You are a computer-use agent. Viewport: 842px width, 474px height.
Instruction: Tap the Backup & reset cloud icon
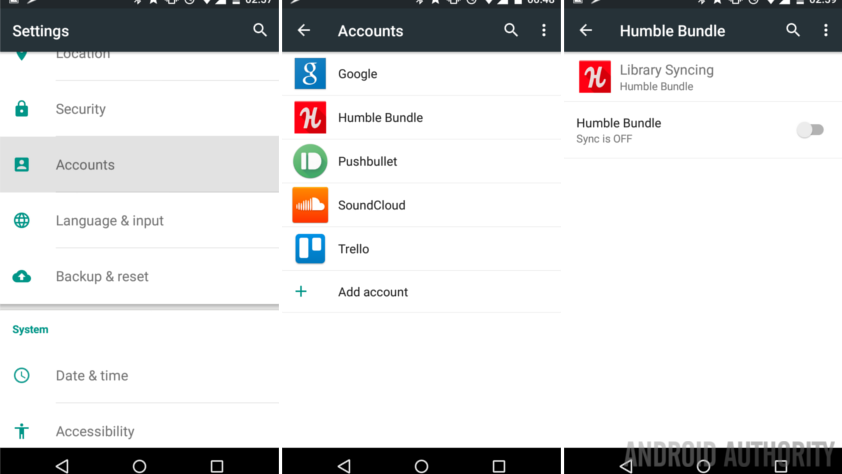(21, 276)
